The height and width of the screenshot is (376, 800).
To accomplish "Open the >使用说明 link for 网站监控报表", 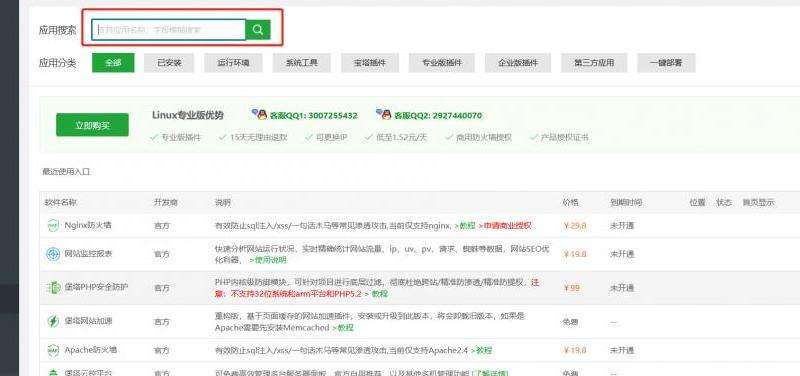I will click(x=267, y=260).
